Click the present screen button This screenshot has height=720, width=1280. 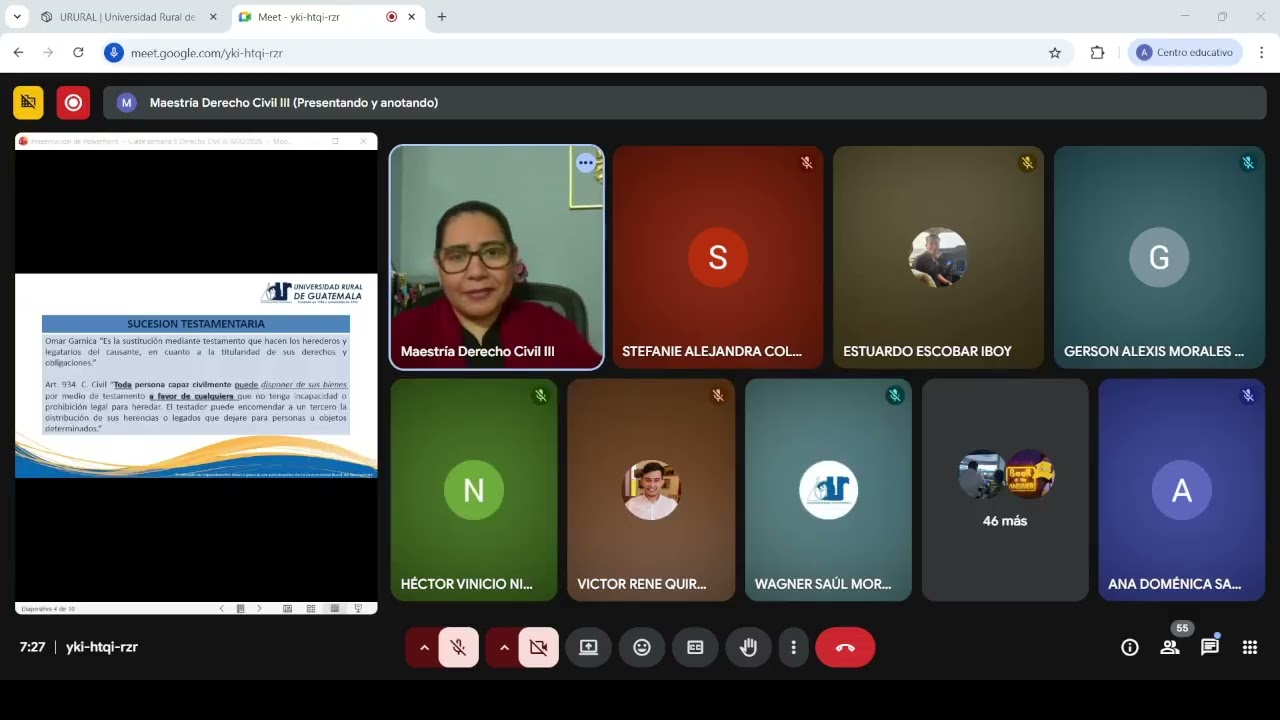588,647
